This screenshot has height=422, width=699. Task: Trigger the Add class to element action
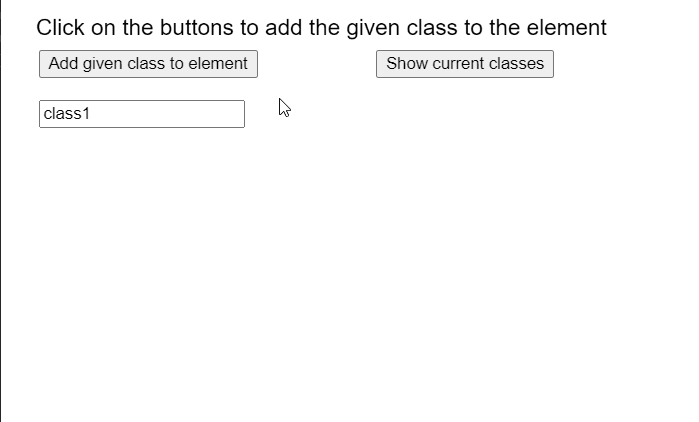[x=148, y=64]
